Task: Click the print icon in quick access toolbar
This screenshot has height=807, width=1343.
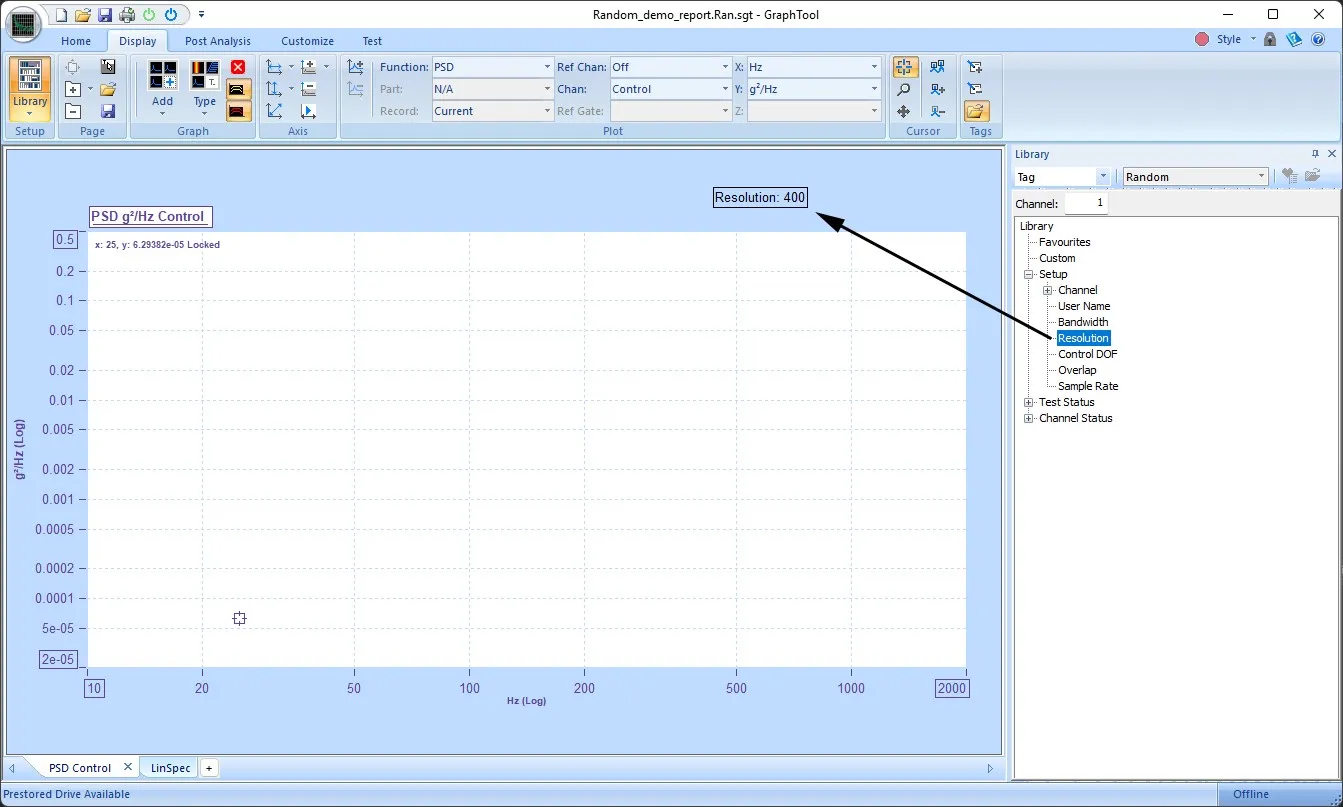Action: [128, 14]
